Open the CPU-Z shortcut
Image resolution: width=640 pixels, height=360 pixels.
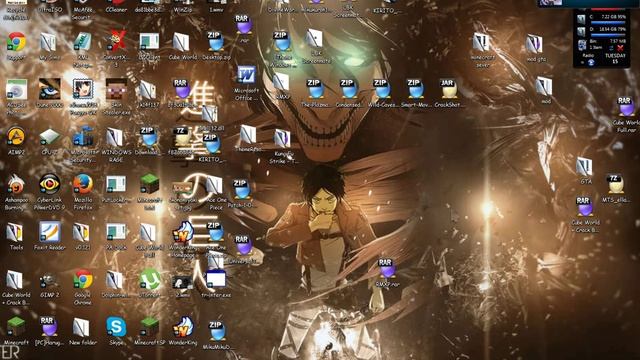(49, 137)
